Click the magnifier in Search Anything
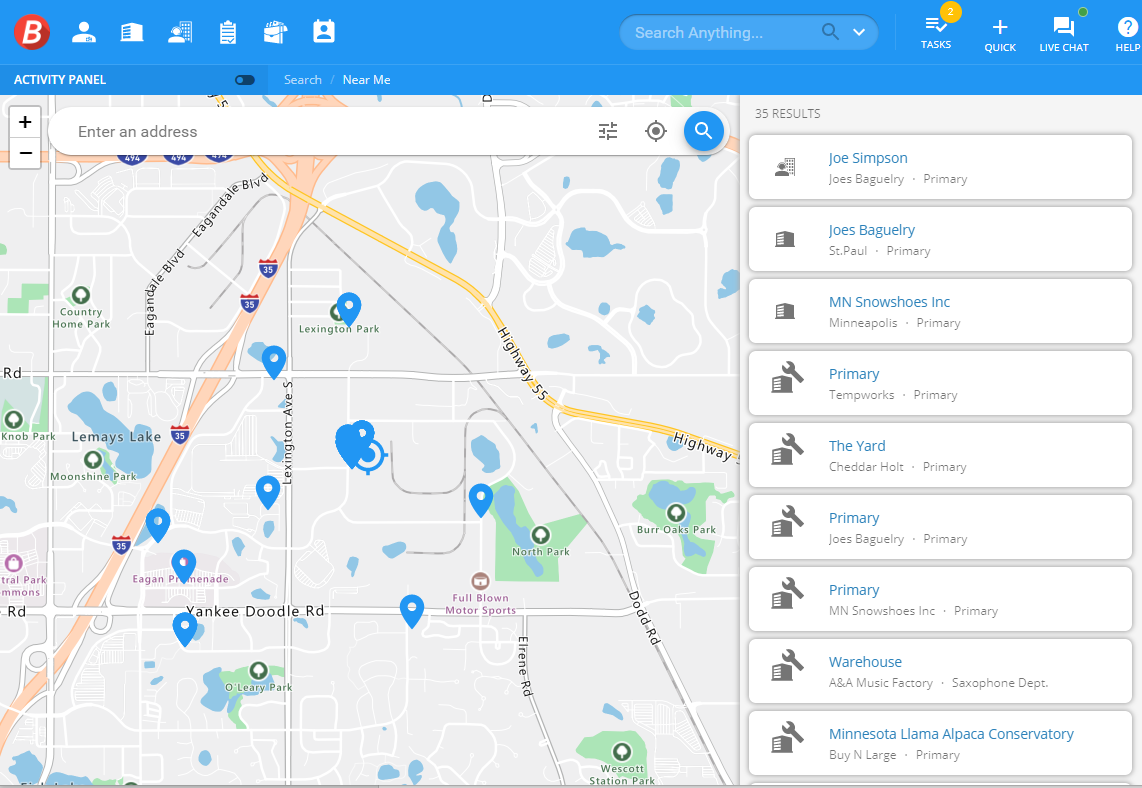The height and width of the screenshot is (788, 1142). point(830,32)
